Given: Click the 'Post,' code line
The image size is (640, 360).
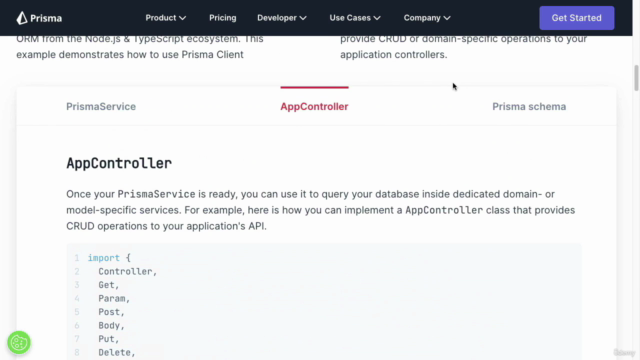Looking at the screenshot, I should pyautogui.click(x=111, y=312).
